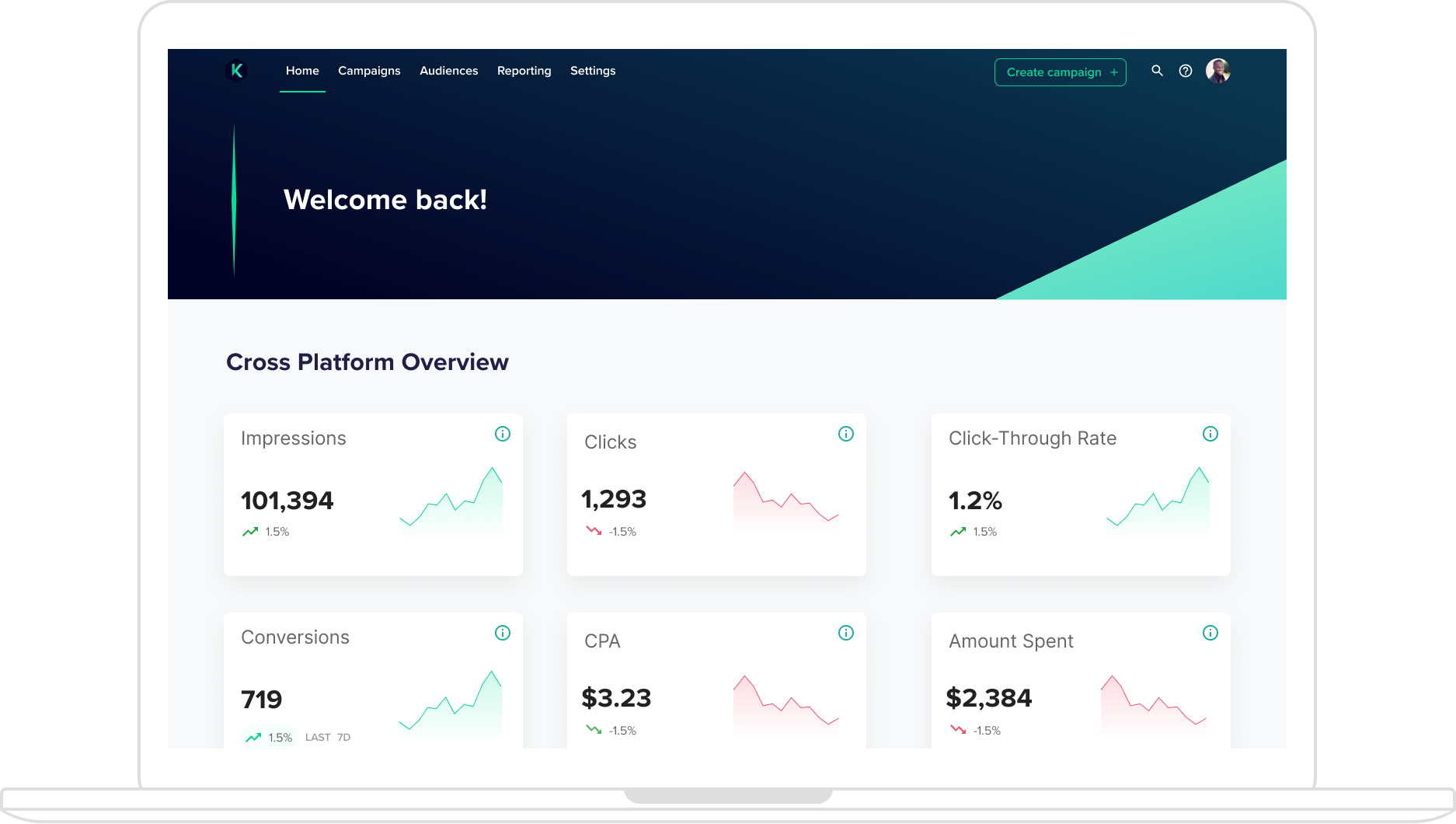Open the Settings menu item
This screenshot has height=824, width=1456.
tap(593, 71)
